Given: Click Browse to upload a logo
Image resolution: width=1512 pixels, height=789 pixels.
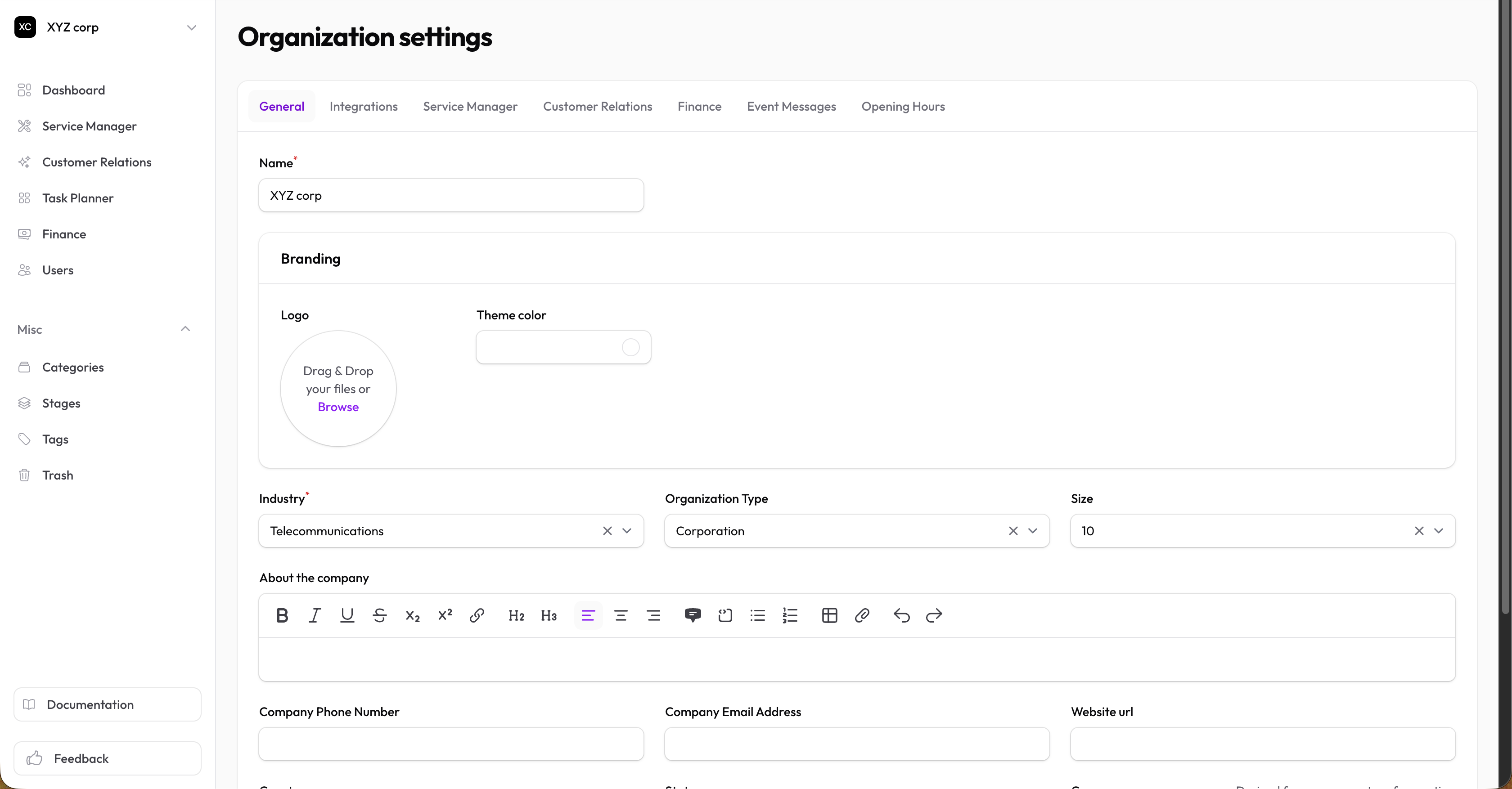Looking at the screenshot, I should coord(338,407).
